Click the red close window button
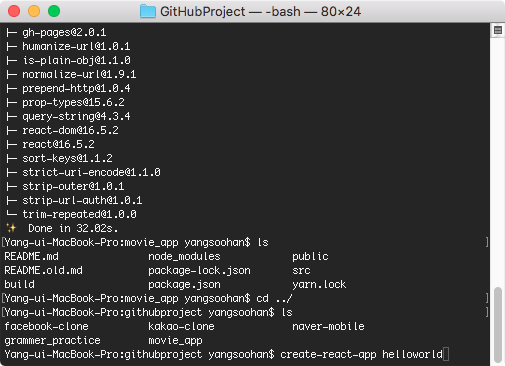Screen dimensions: 505x366 click(x=14, y=11)
